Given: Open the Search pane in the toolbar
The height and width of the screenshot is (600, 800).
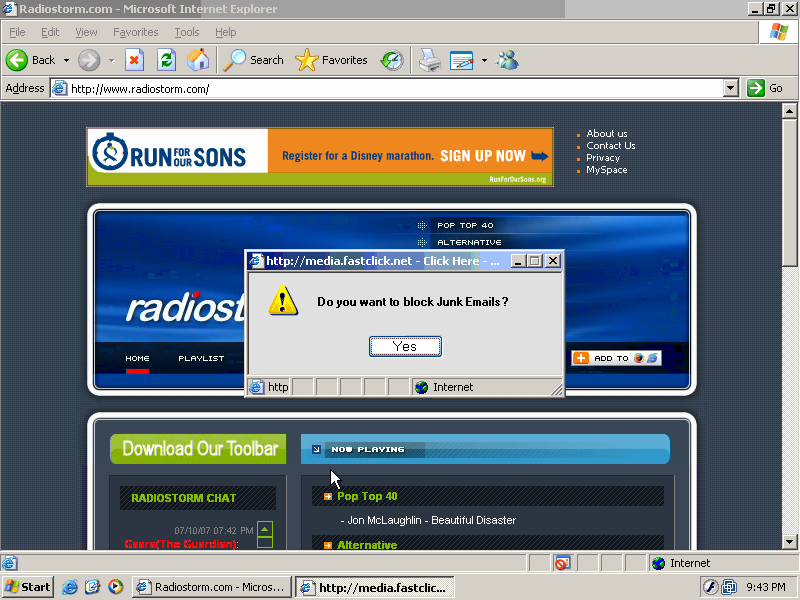Looking at the screenshot, I should pos(254,60).
